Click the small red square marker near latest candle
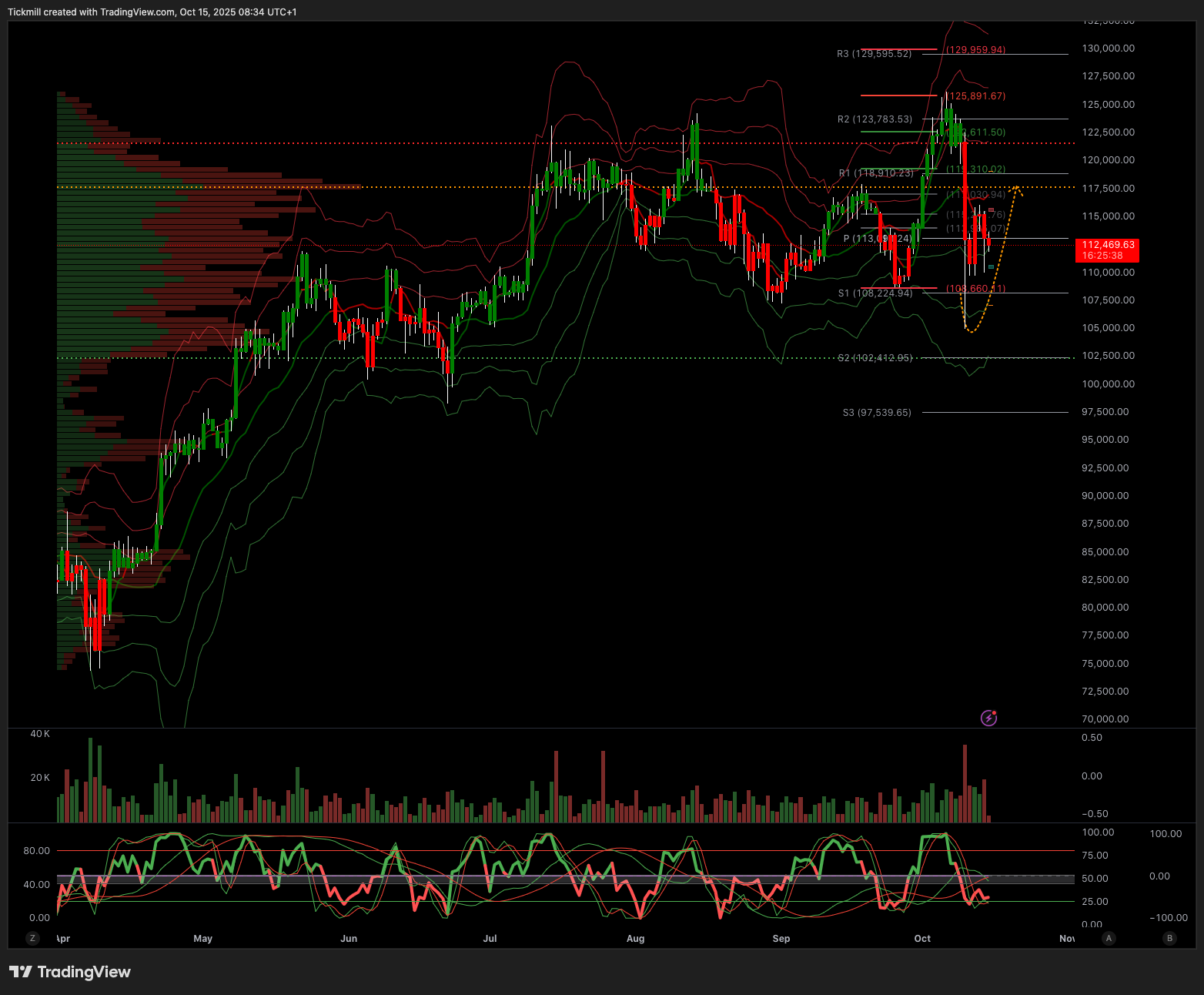Viewport: 1204px width, 995px height. point(992,209)
